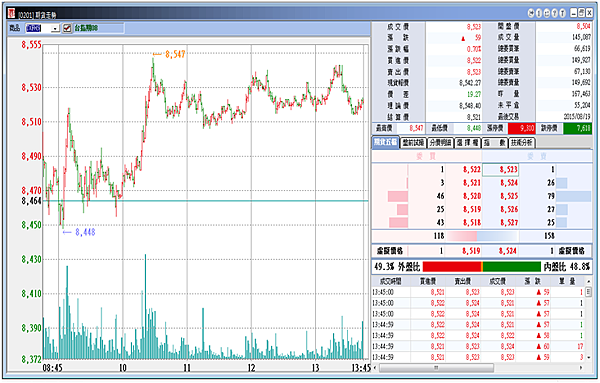Click the round '?' help icon
Viewport: 600px width, 383px height.
554,13
